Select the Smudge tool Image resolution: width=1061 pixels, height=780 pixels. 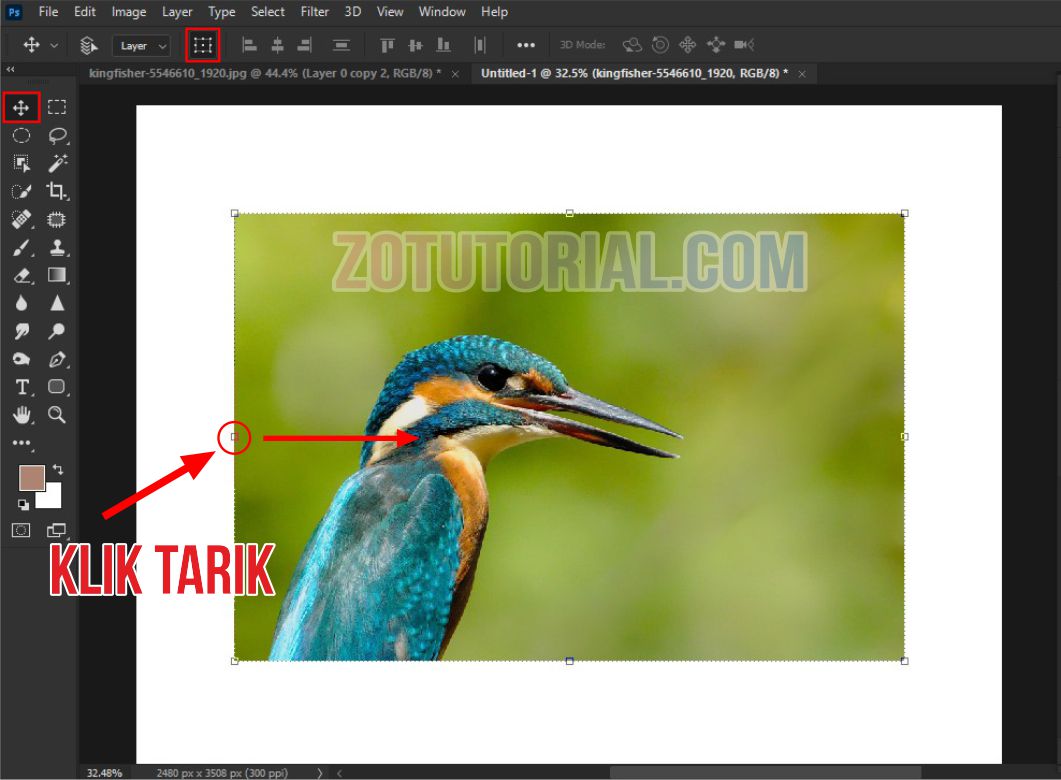(21, 331)
